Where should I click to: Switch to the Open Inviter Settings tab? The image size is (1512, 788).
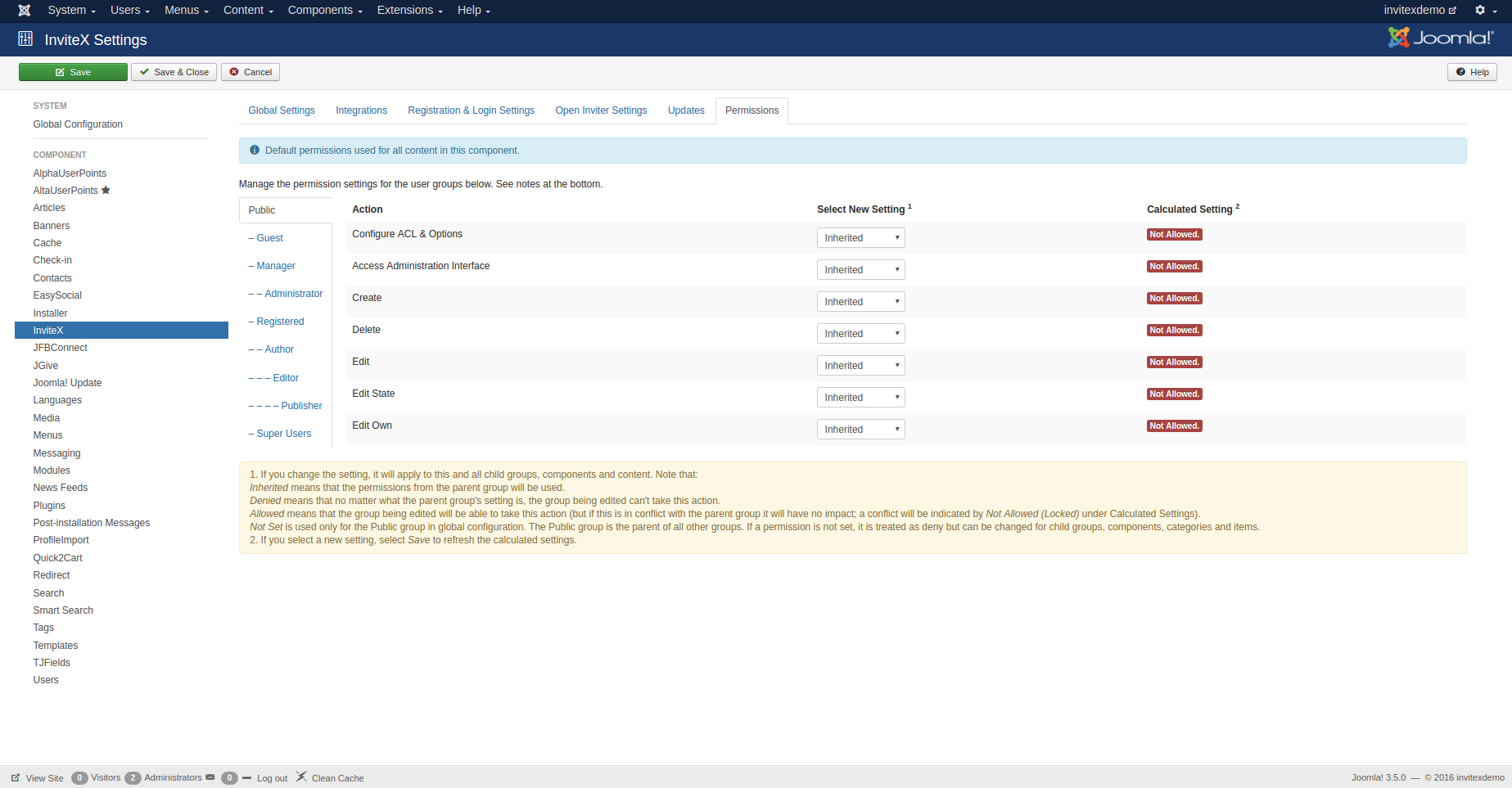coord(601,110)
